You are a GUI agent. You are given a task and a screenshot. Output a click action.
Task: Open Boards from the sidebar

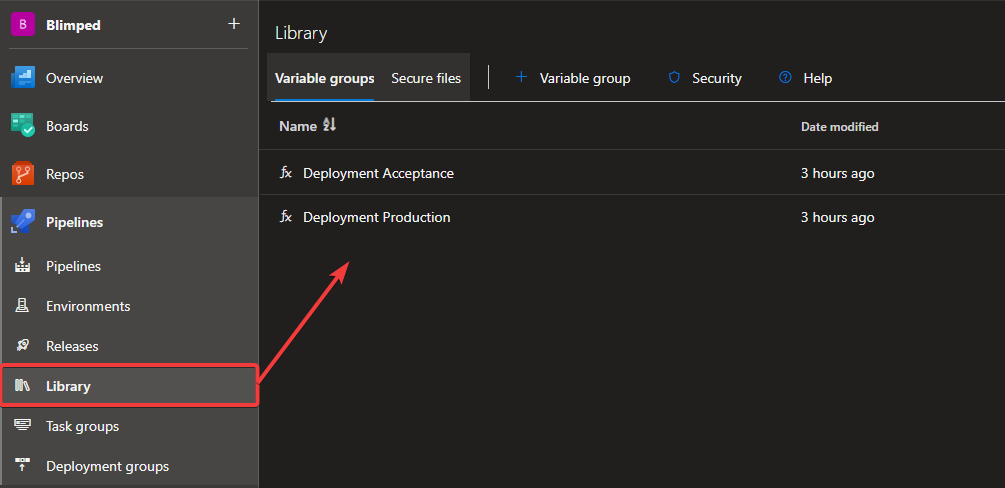67,126
